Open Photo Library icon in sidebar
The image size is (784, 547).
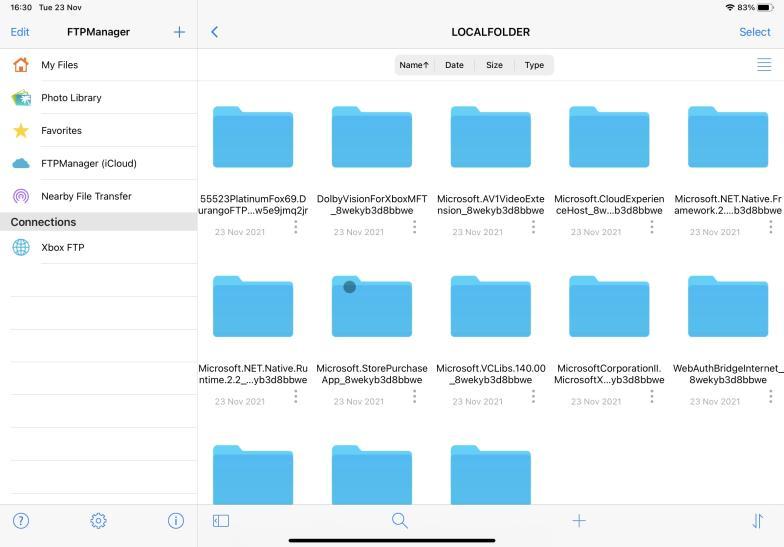coord(21,98)
